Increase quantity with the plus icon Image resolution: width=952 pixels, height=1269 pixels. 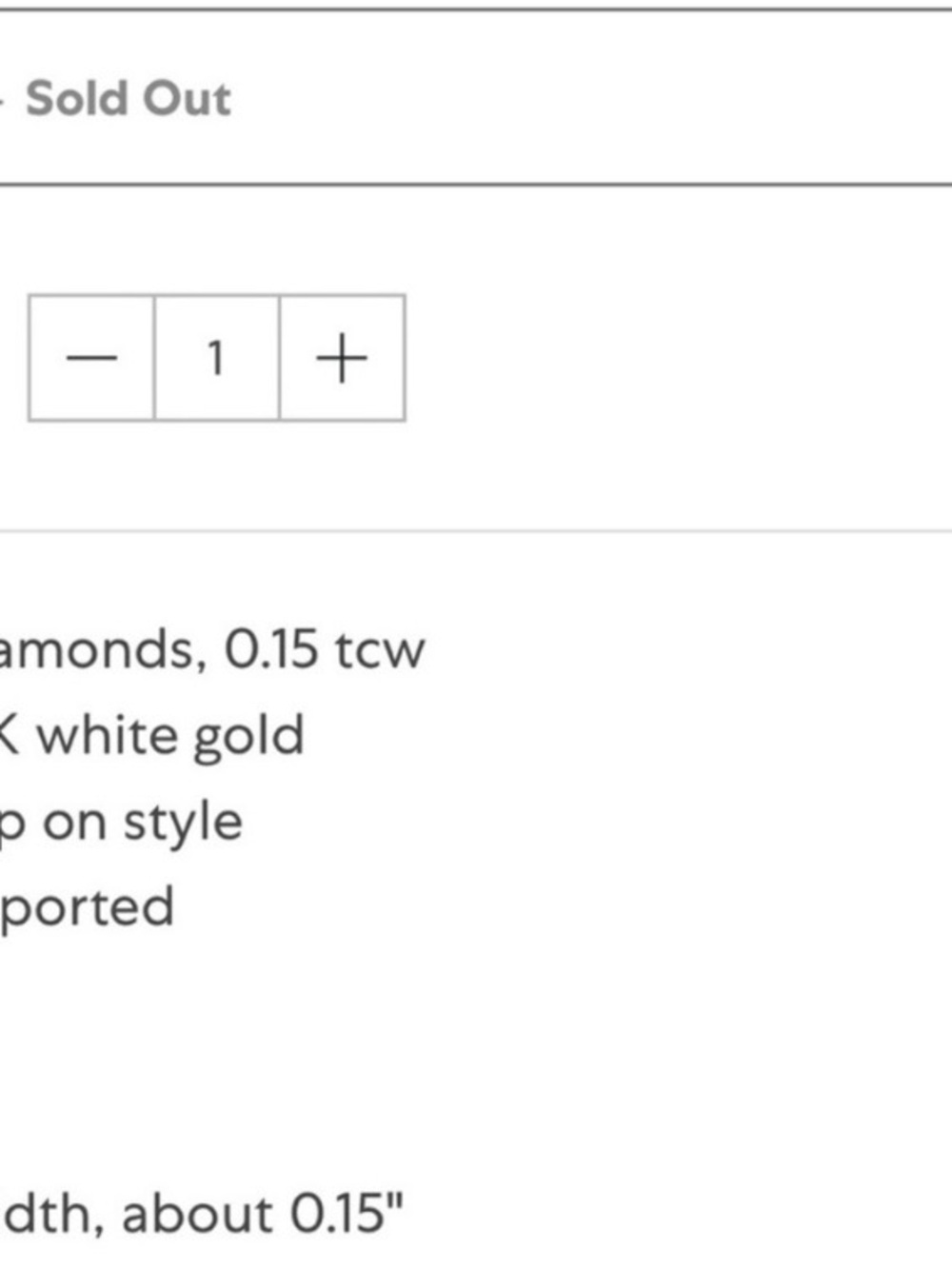[x=342, y=358]
